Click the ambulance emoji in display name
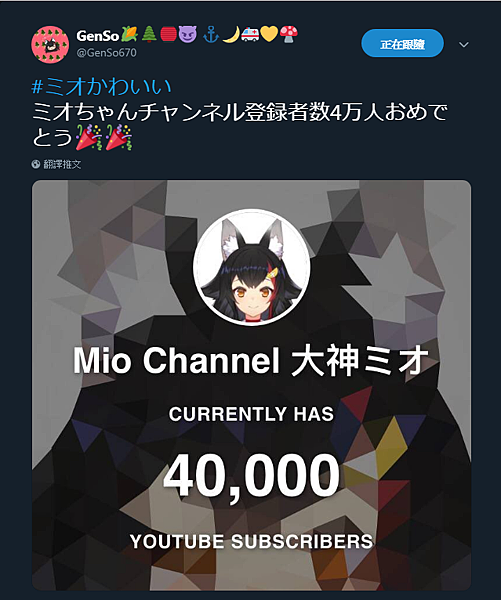This screenshot has width=501, height=600. (250, 35)
